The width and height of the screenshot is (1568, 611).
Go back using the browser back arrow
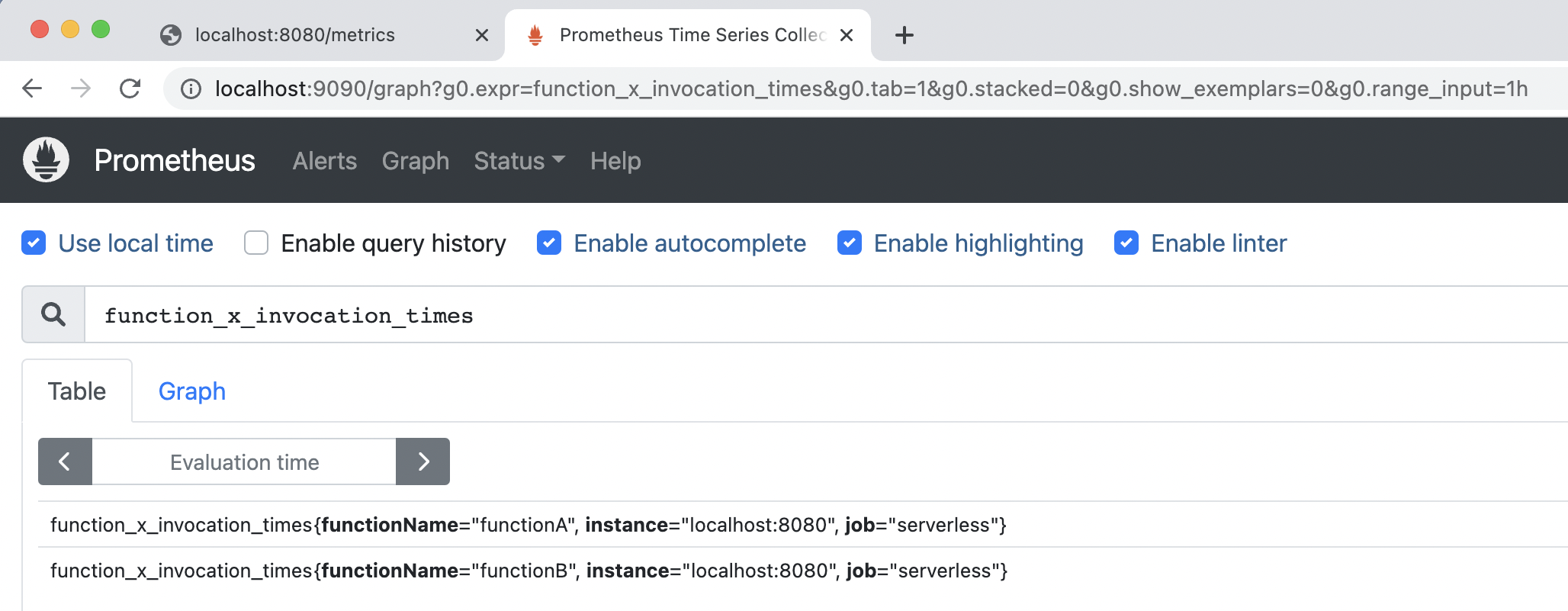32,89
